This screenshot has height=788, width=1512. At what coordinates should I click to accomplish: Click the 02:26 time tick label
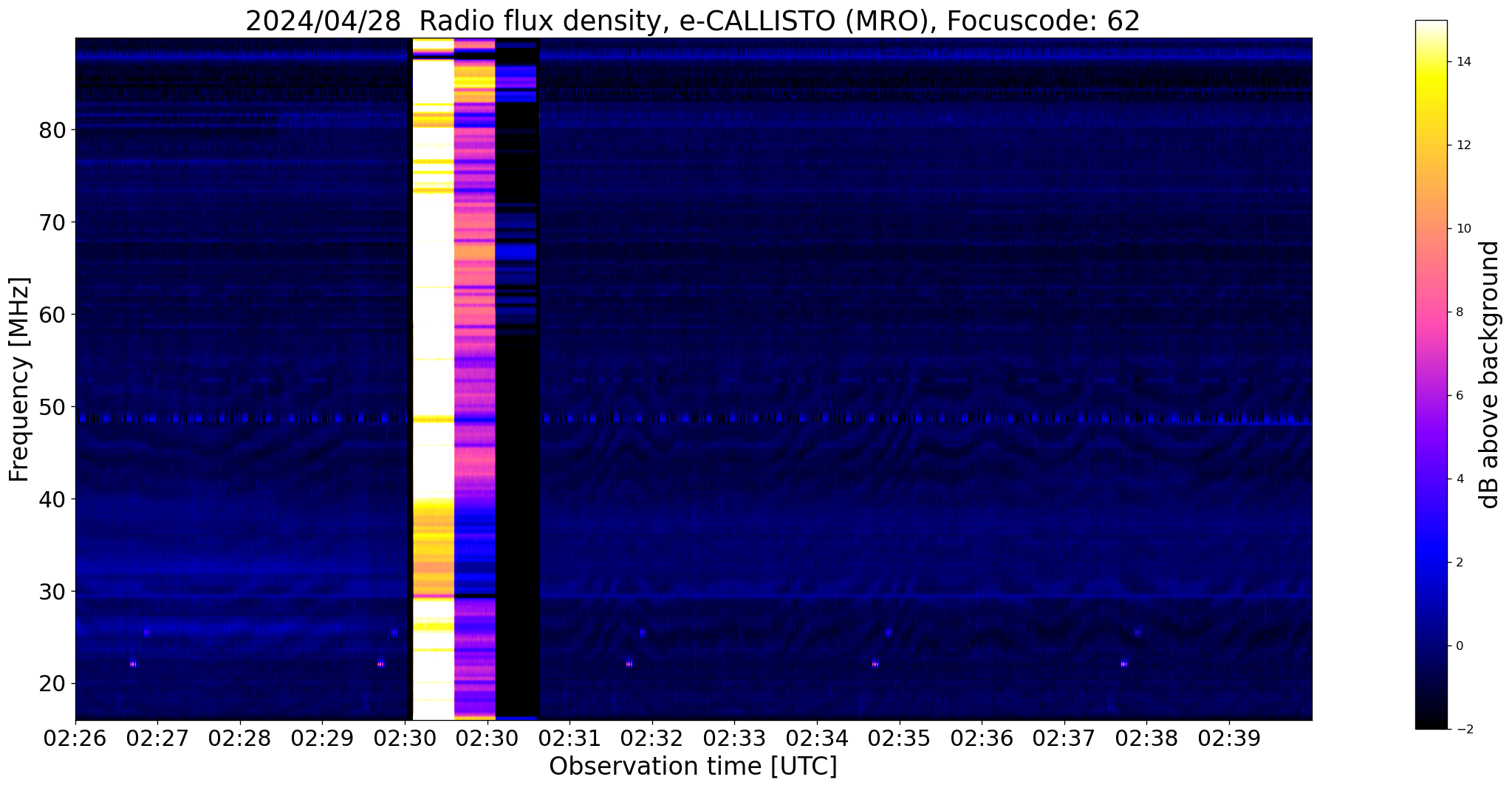[75, 738]
